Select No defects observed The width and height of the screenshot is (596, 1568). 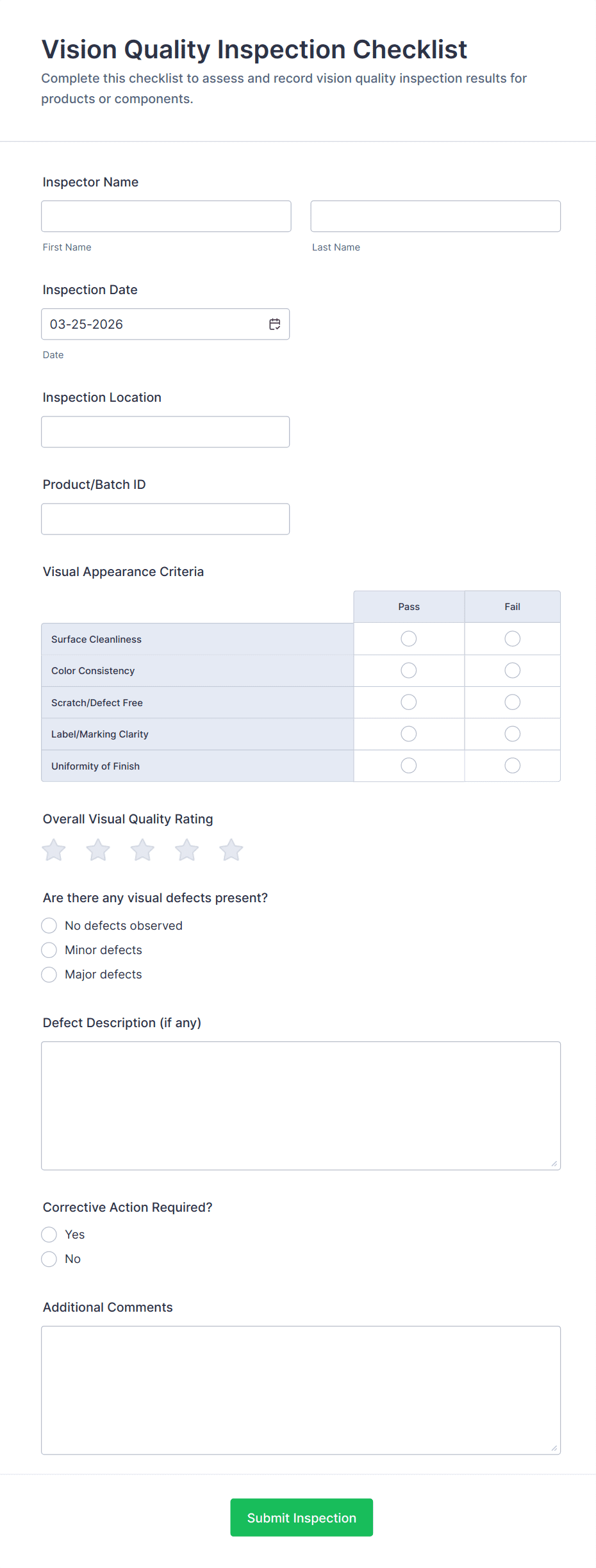point(49,925)
